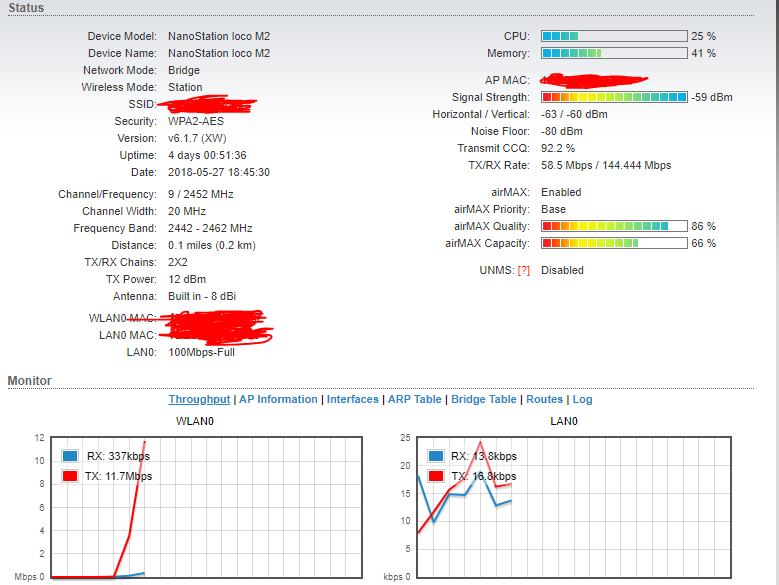Select the Uptime value 4 days 00:51:36
The image size is (779, 585).
[x=207, y=155]
